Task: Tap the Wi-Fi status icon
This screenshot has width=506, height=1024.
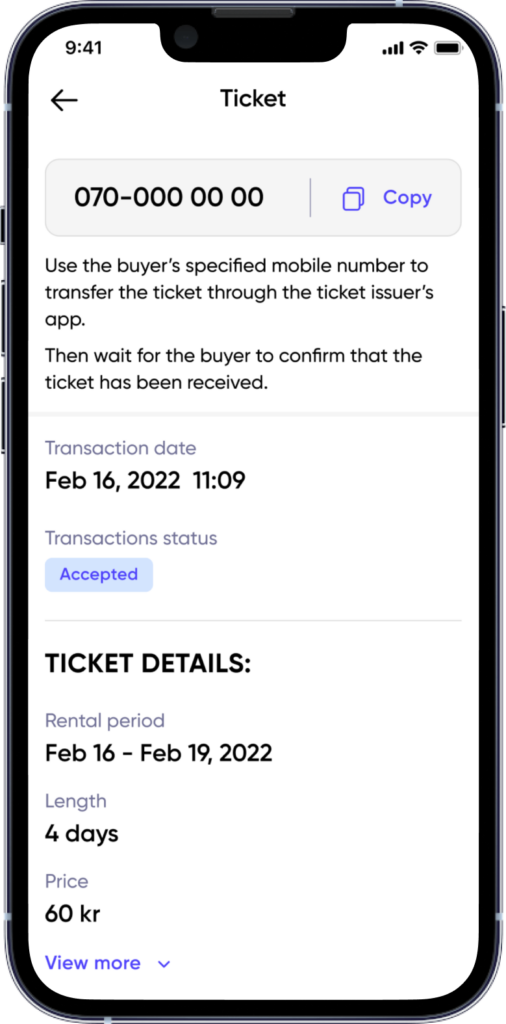Action: pos(417,48)
